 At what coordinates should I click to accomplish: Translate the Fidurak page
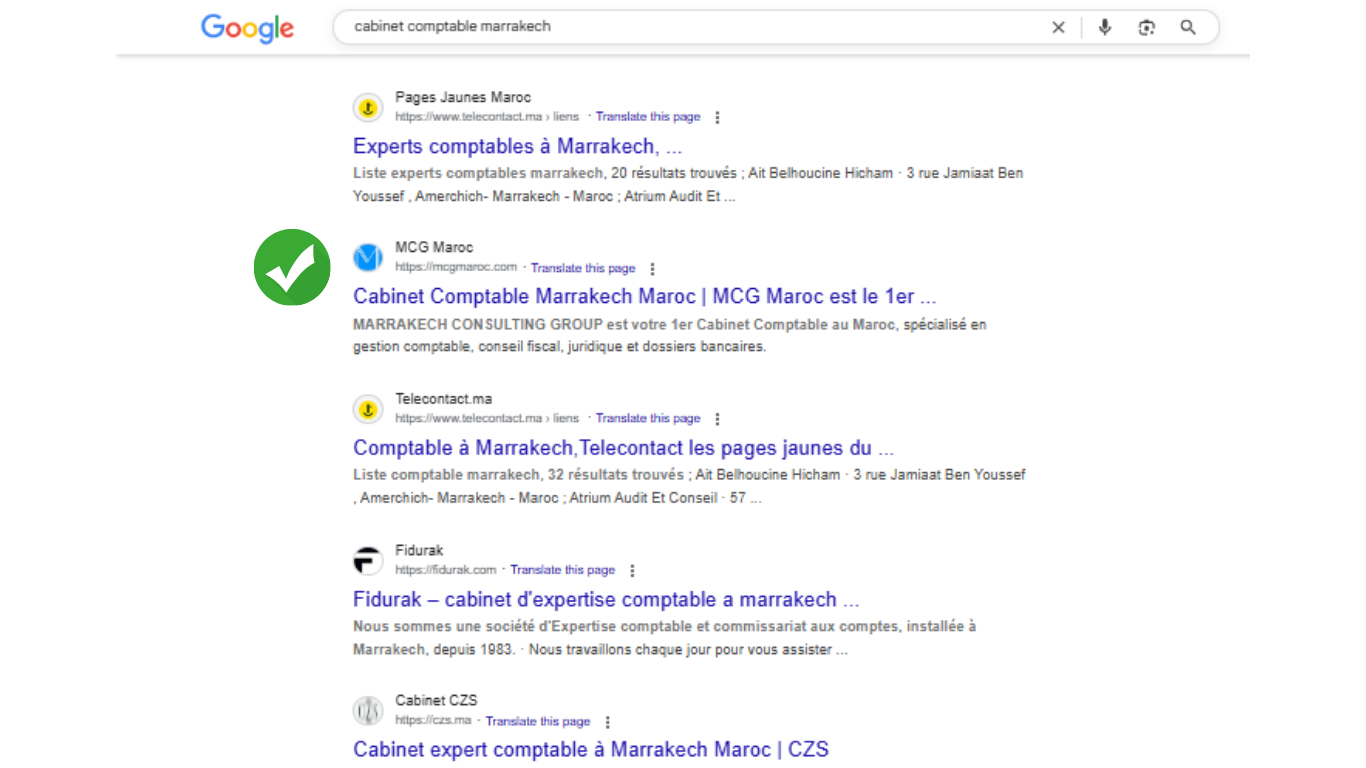pos(562,570)
